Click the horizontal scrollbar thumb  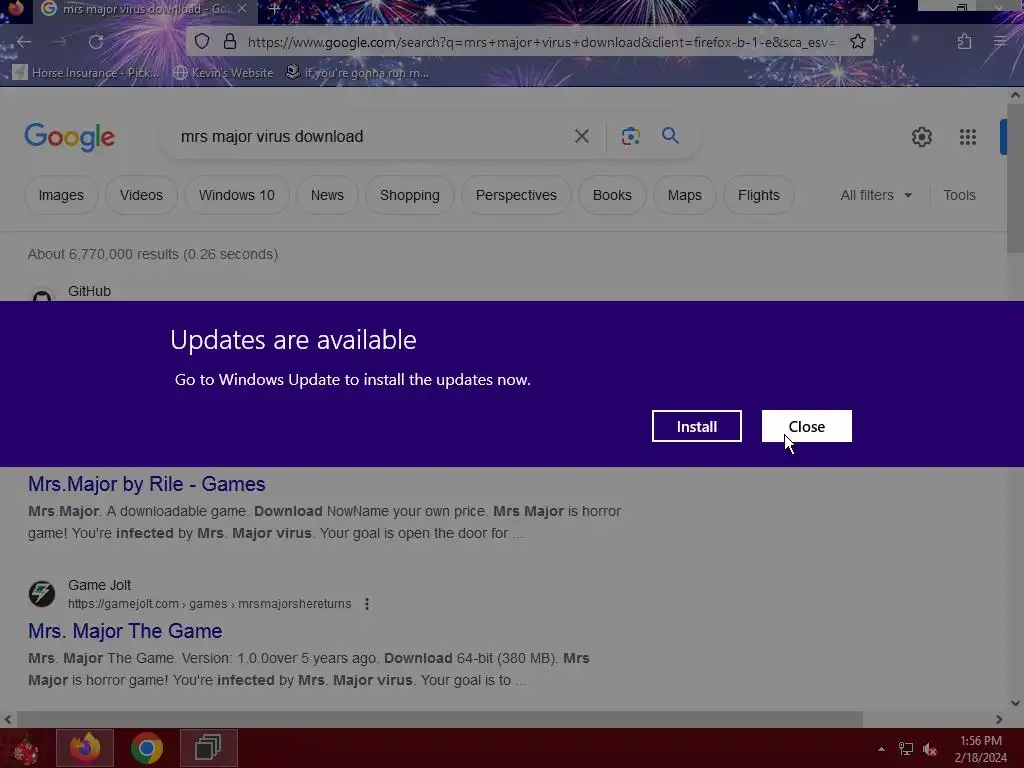coord(439,719)
